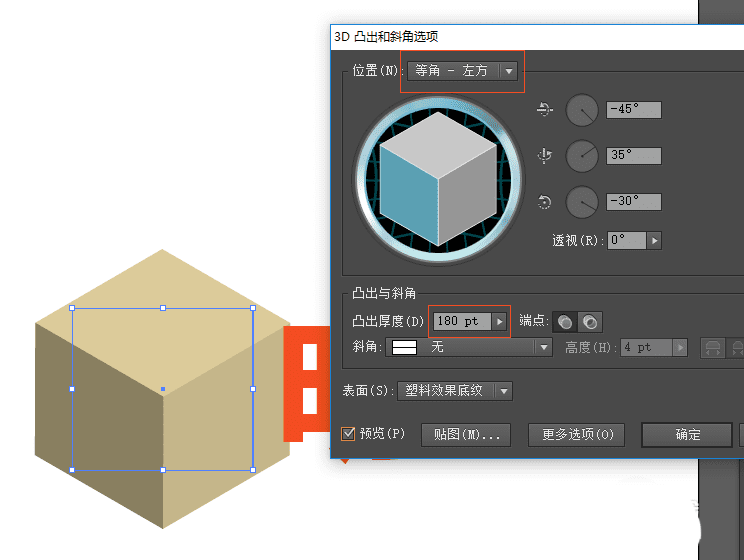The height and width of the screenshot is (560, 744).
Task: Turn on solid cap 端点 button
Action: pyautogui.click(x=565, y=322)
